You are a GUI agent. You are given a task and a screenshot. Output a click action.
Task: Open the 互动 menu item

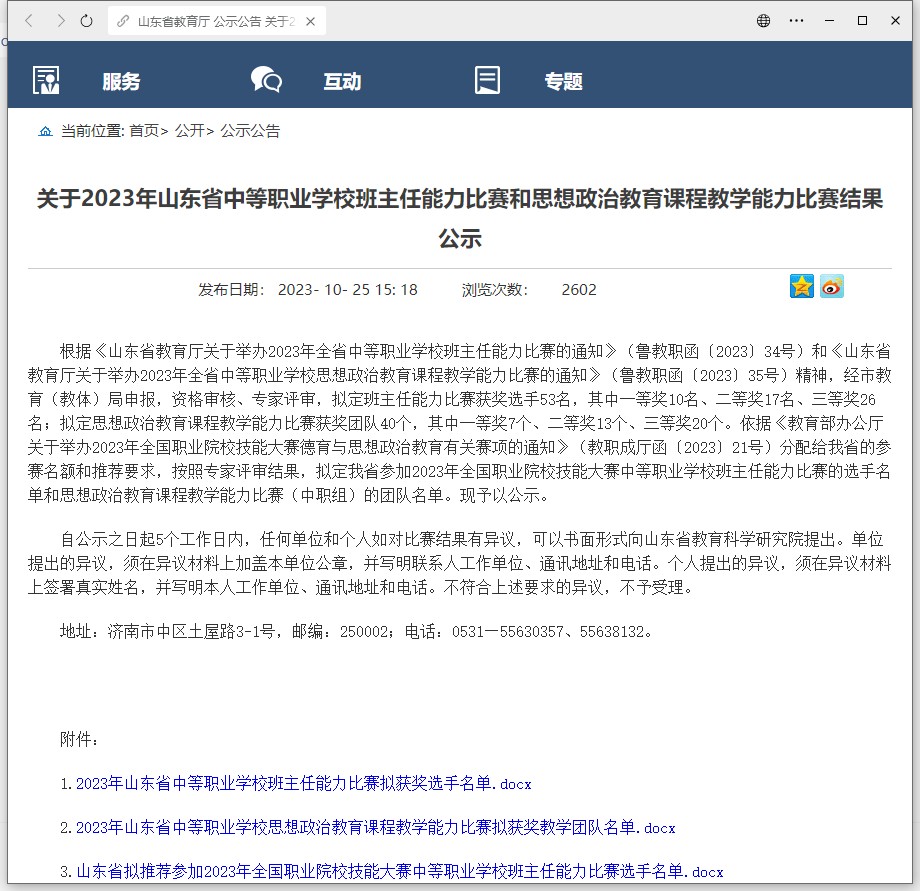[x=343, y=82]
